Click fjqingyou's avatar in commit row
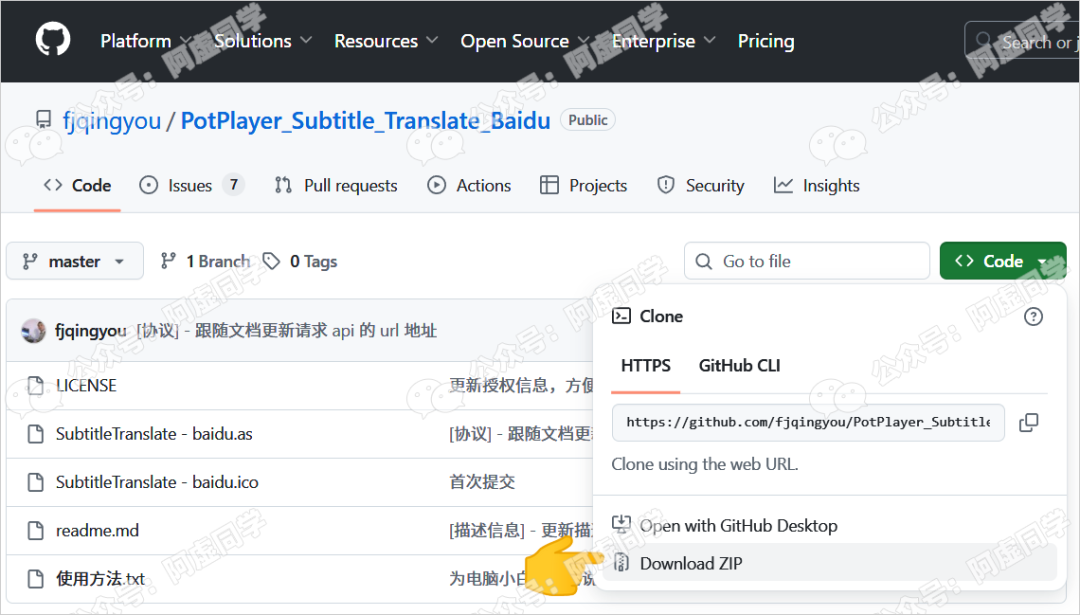This screenshot has height=615, width=1080. point(34,331)
